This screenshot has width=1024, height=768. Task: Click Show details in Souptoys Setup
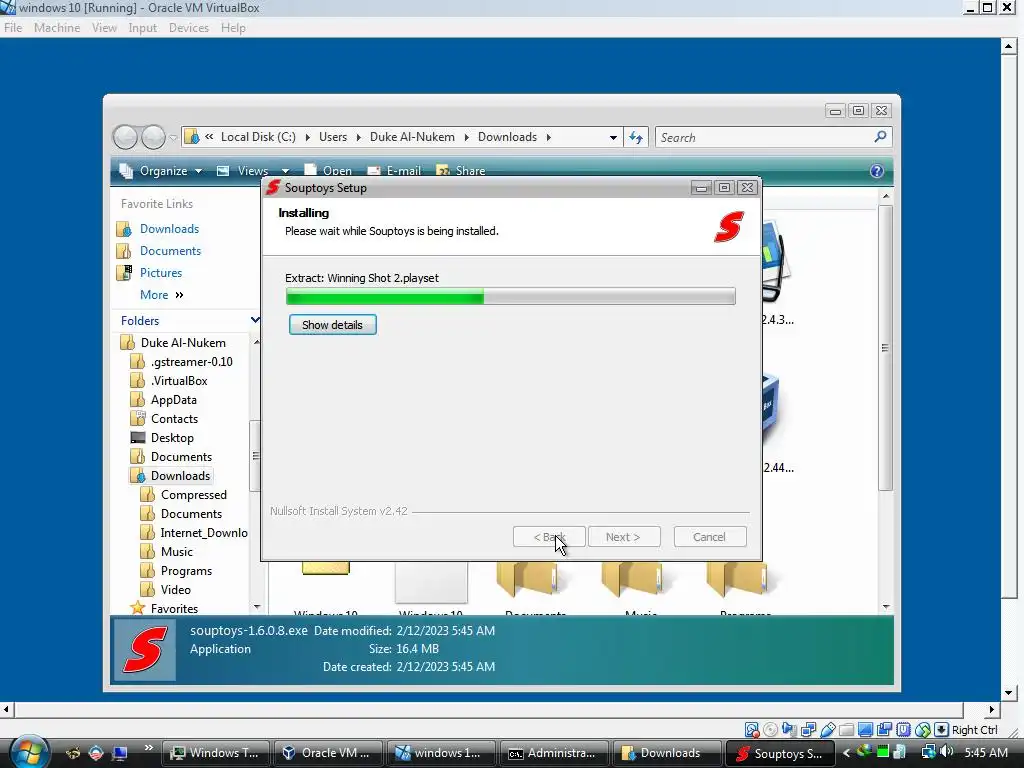(x=332, y=325)
